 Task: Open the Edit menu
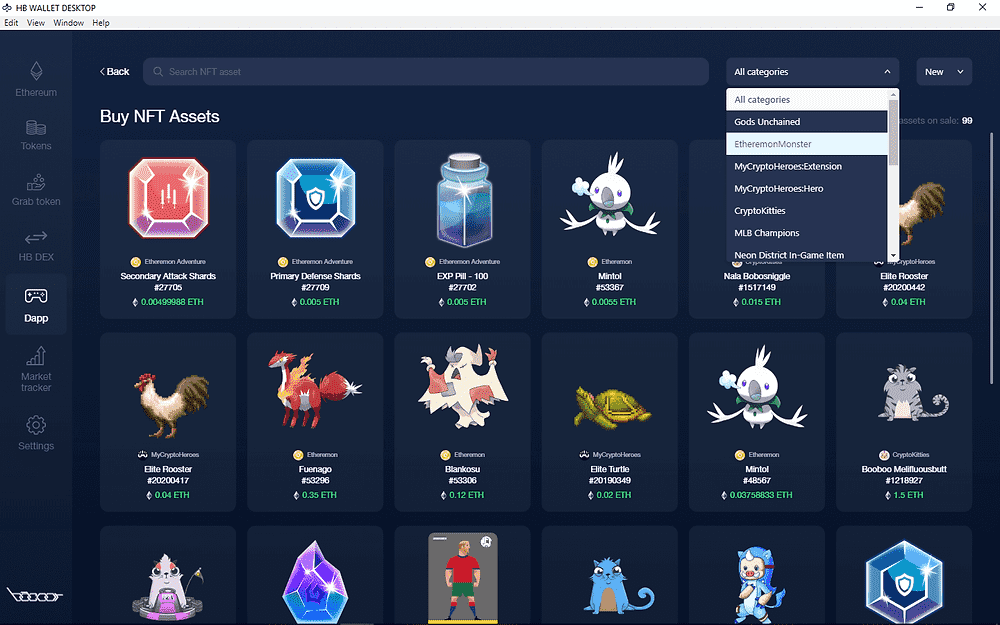(11, 22)
